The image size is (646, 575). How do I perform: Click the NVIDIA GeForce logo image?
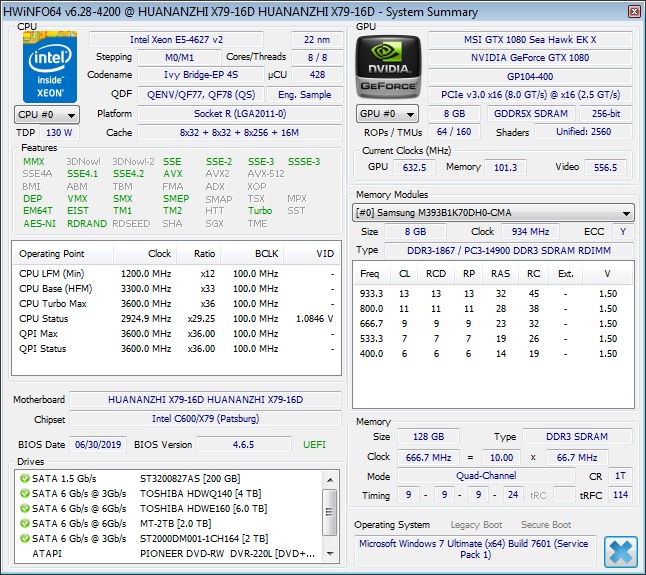pos(388,67)
